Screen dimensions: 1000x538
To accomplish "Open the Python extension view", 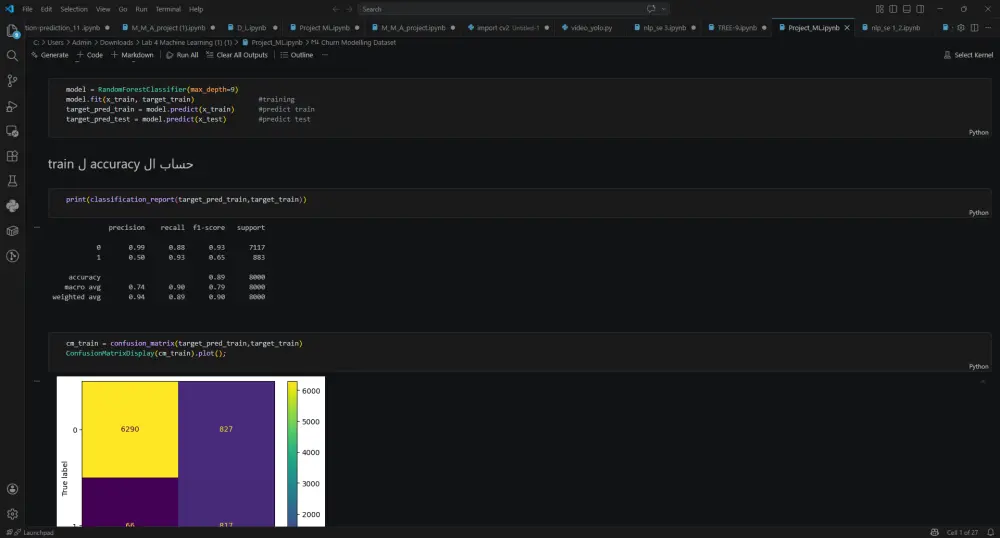I will 12,206.
